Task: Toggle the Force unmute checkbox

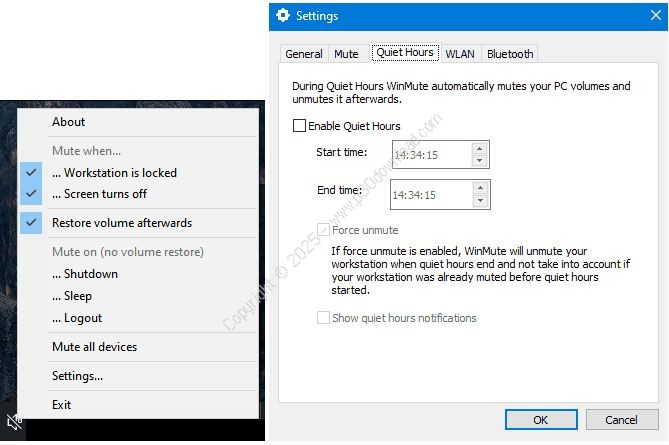Action: coord(323,230)
